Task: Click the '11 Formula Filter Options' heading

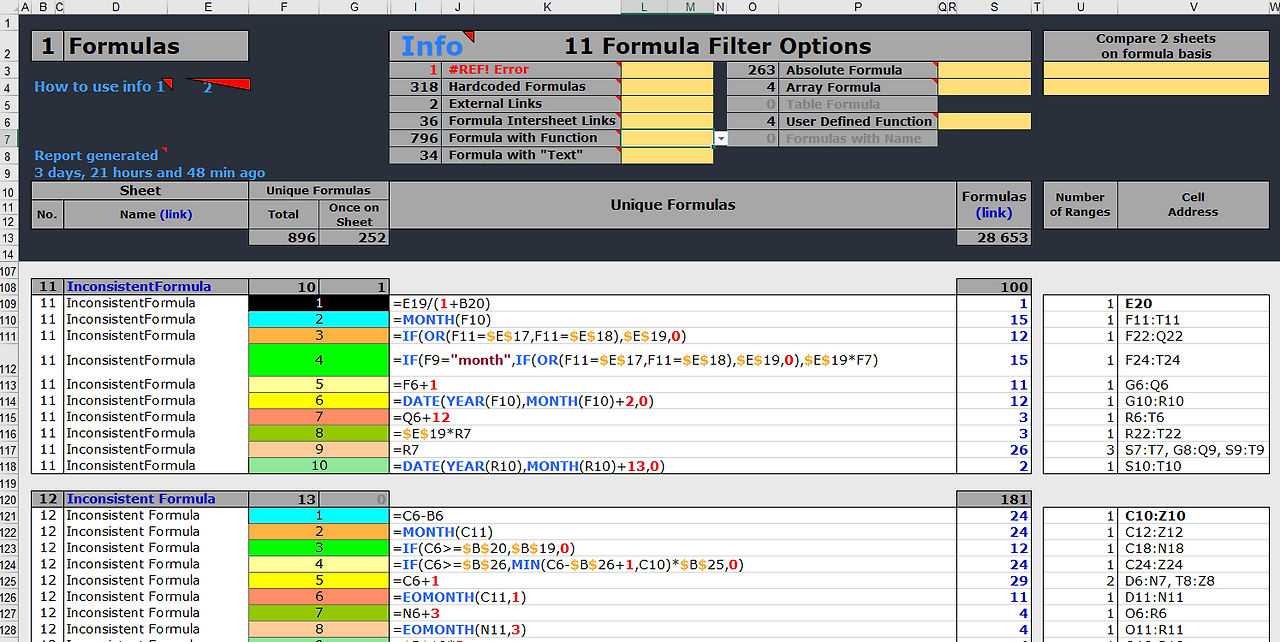Action: pyautogui.click(x=717, y=46)
